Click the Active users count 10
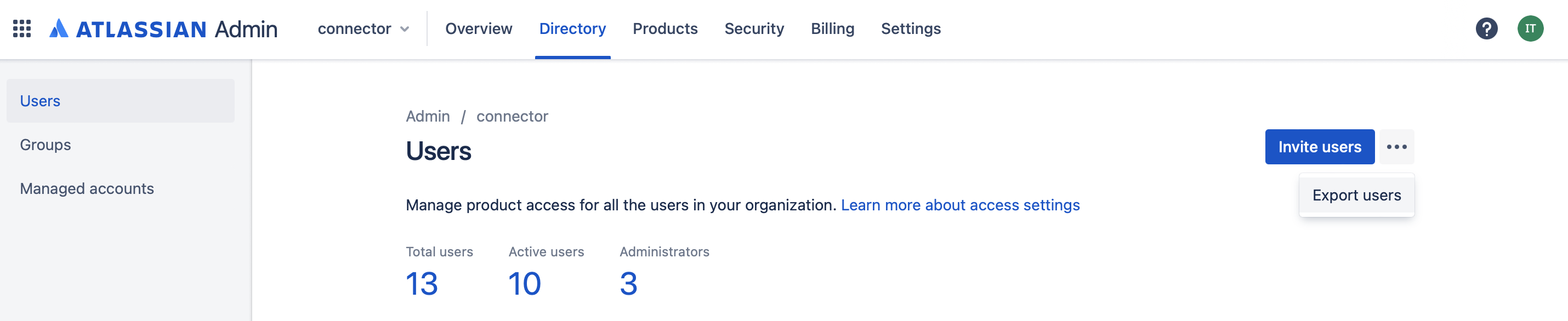 523,283
